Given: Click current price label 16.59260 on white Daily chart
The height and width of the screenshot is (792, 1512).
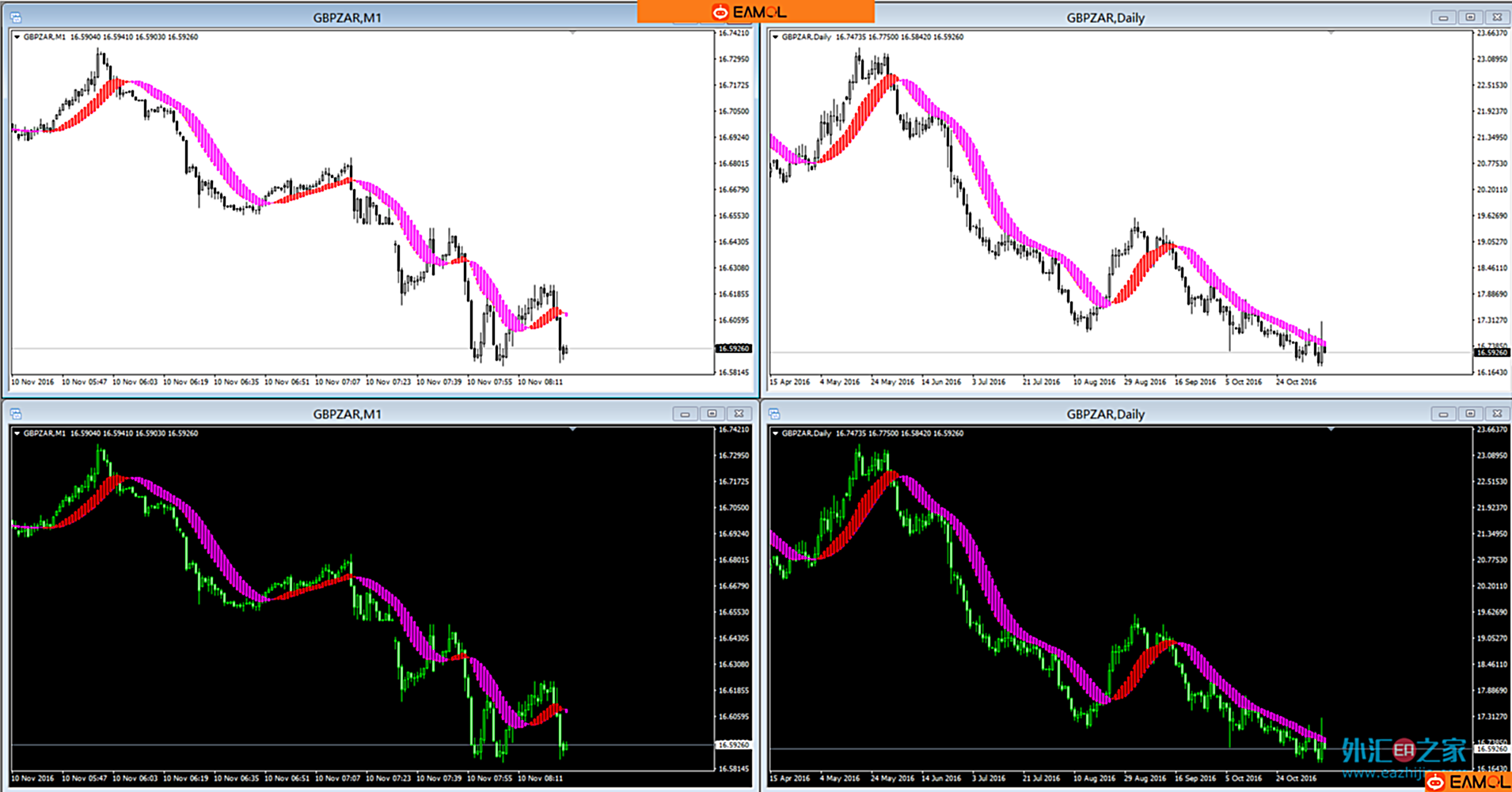Looking at the screenshot, I should pyautogui.click(x=1493, y=352).
